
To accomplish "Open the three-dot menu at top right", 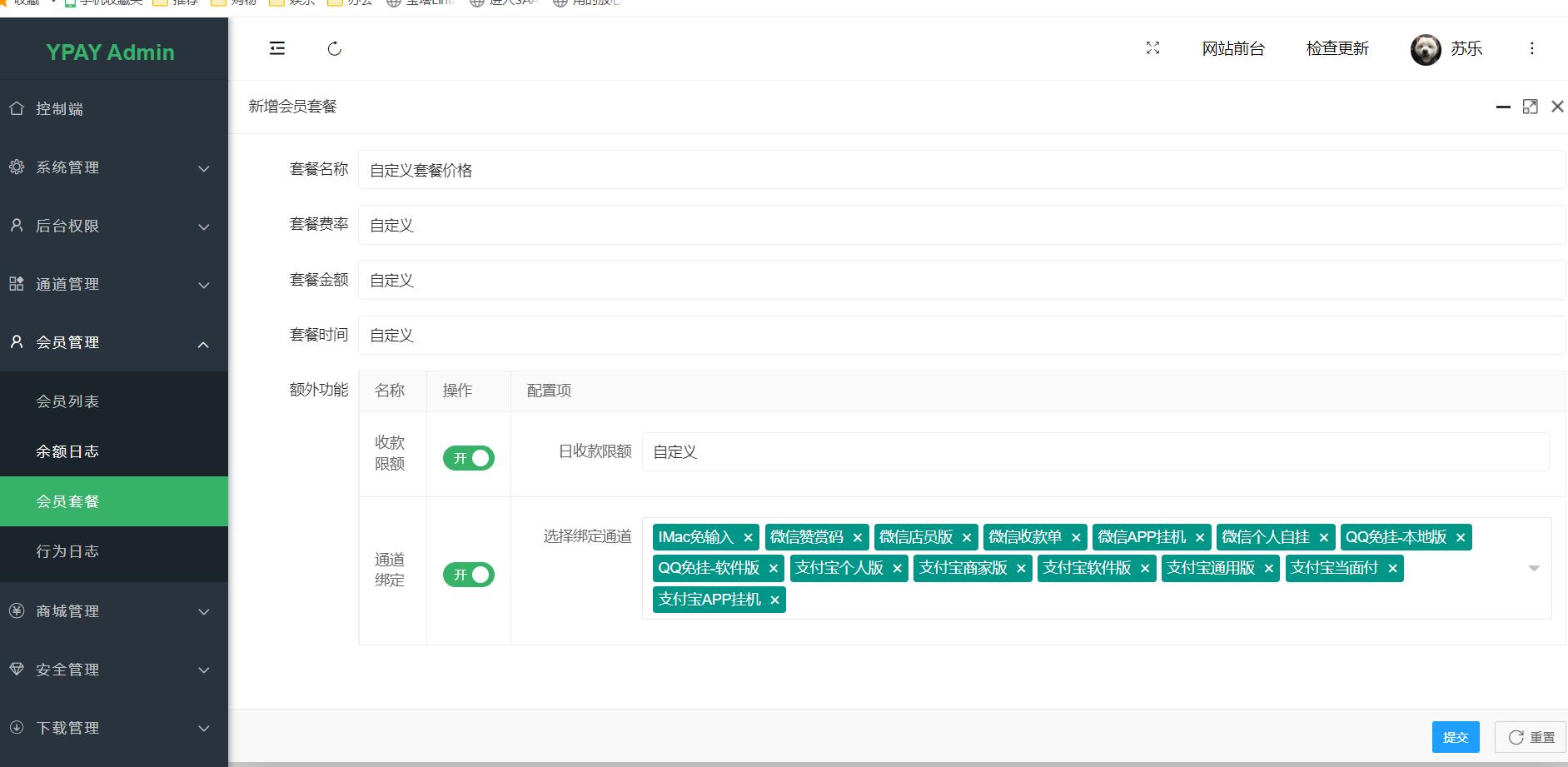I will tap(1532, 48).
